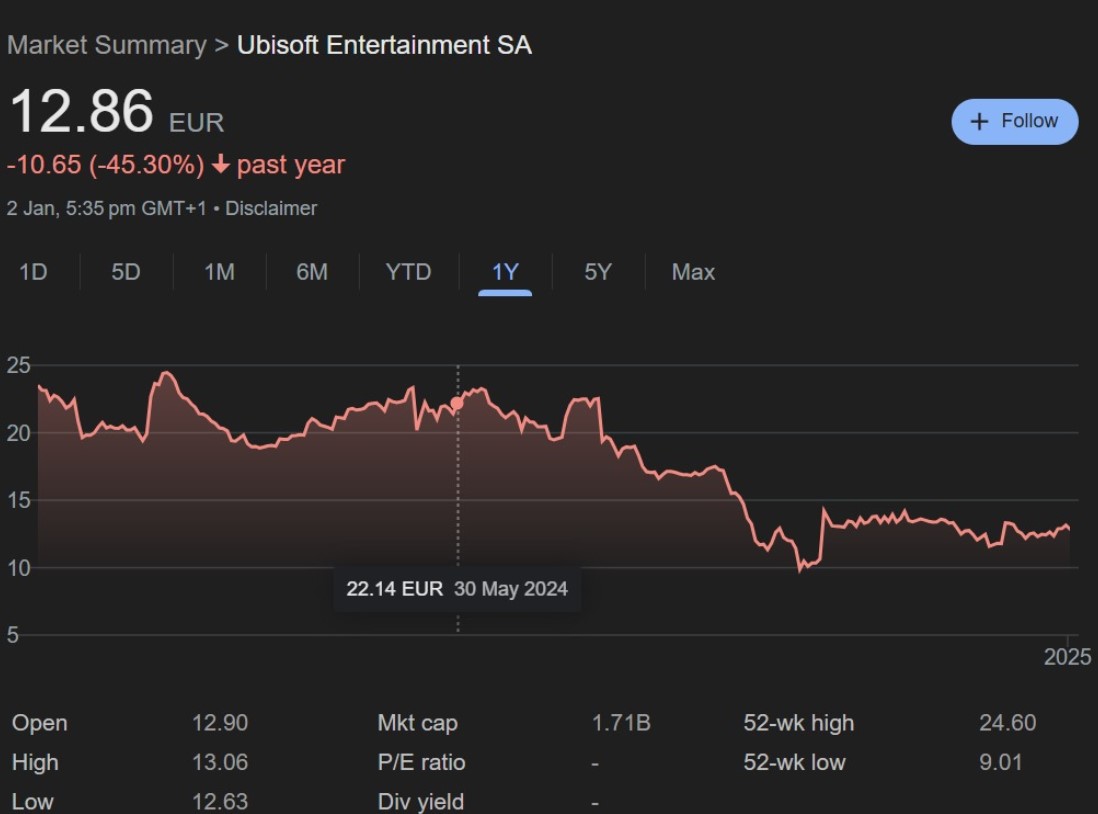Click the 22.14 EUR tooltip label
The image size is (1098, 814).
[x=394, y=588]
